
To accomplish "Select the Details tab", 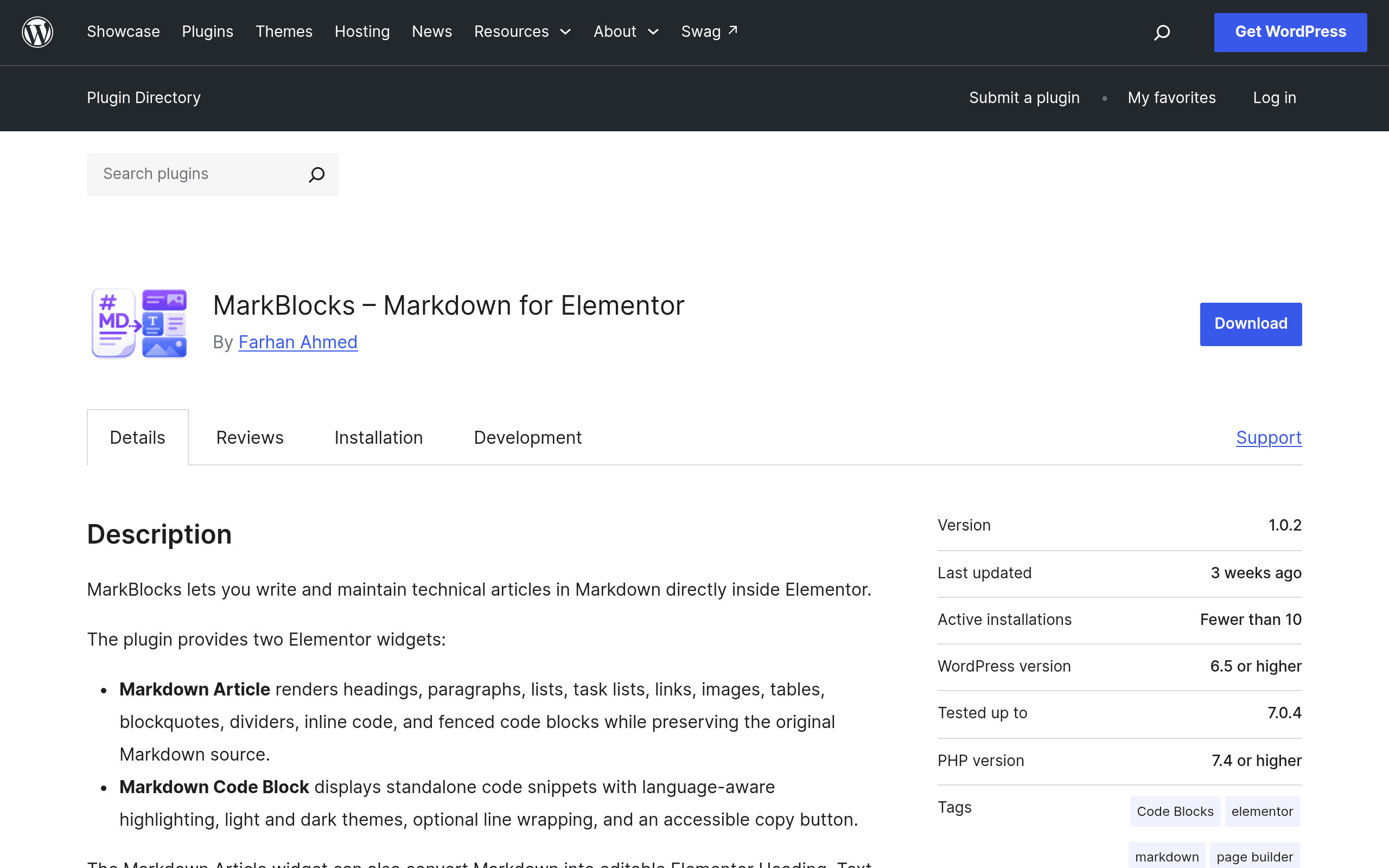I will click(x=138, y=437).
